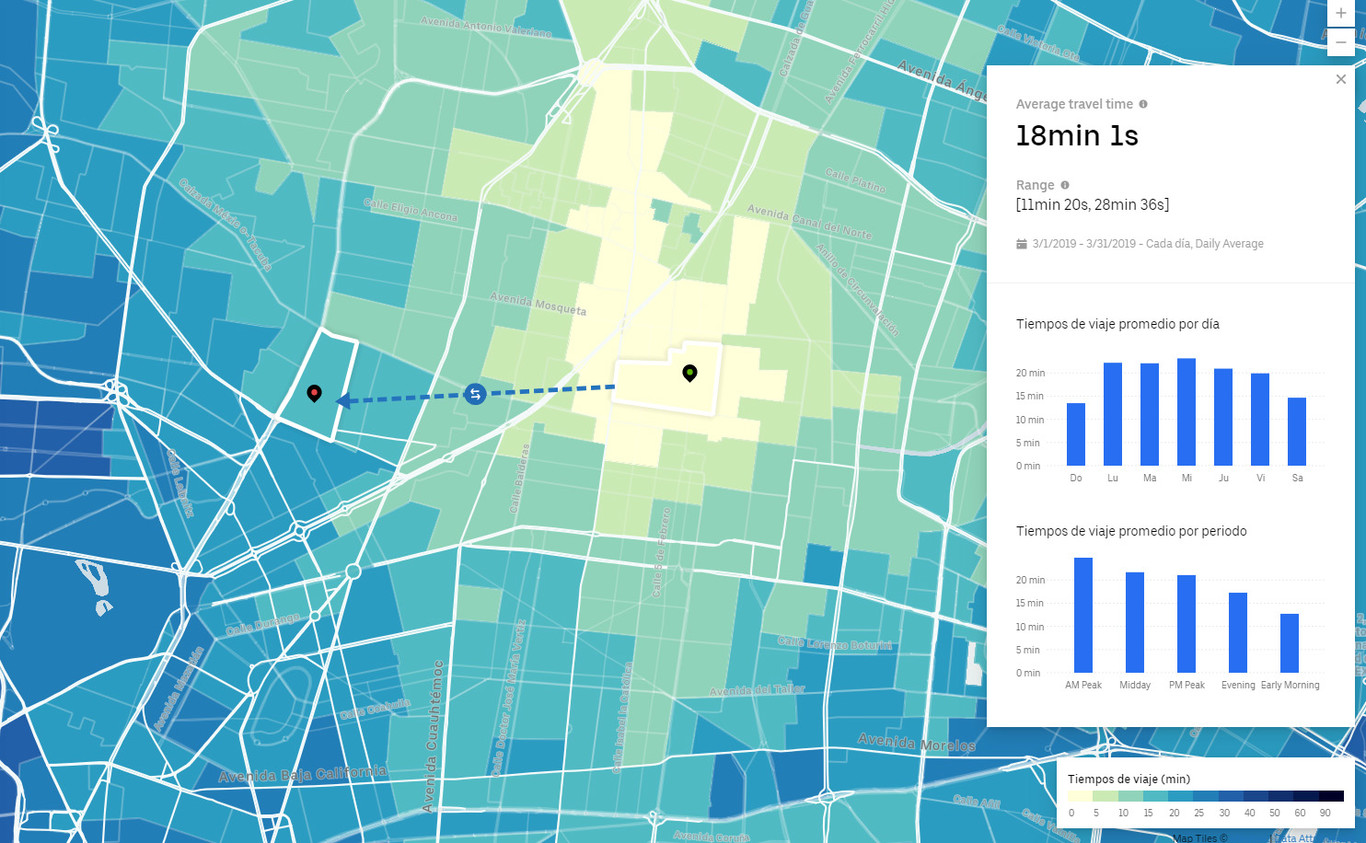
Task: Click the calendar icon beside the date range
Action: (1020, 243)
